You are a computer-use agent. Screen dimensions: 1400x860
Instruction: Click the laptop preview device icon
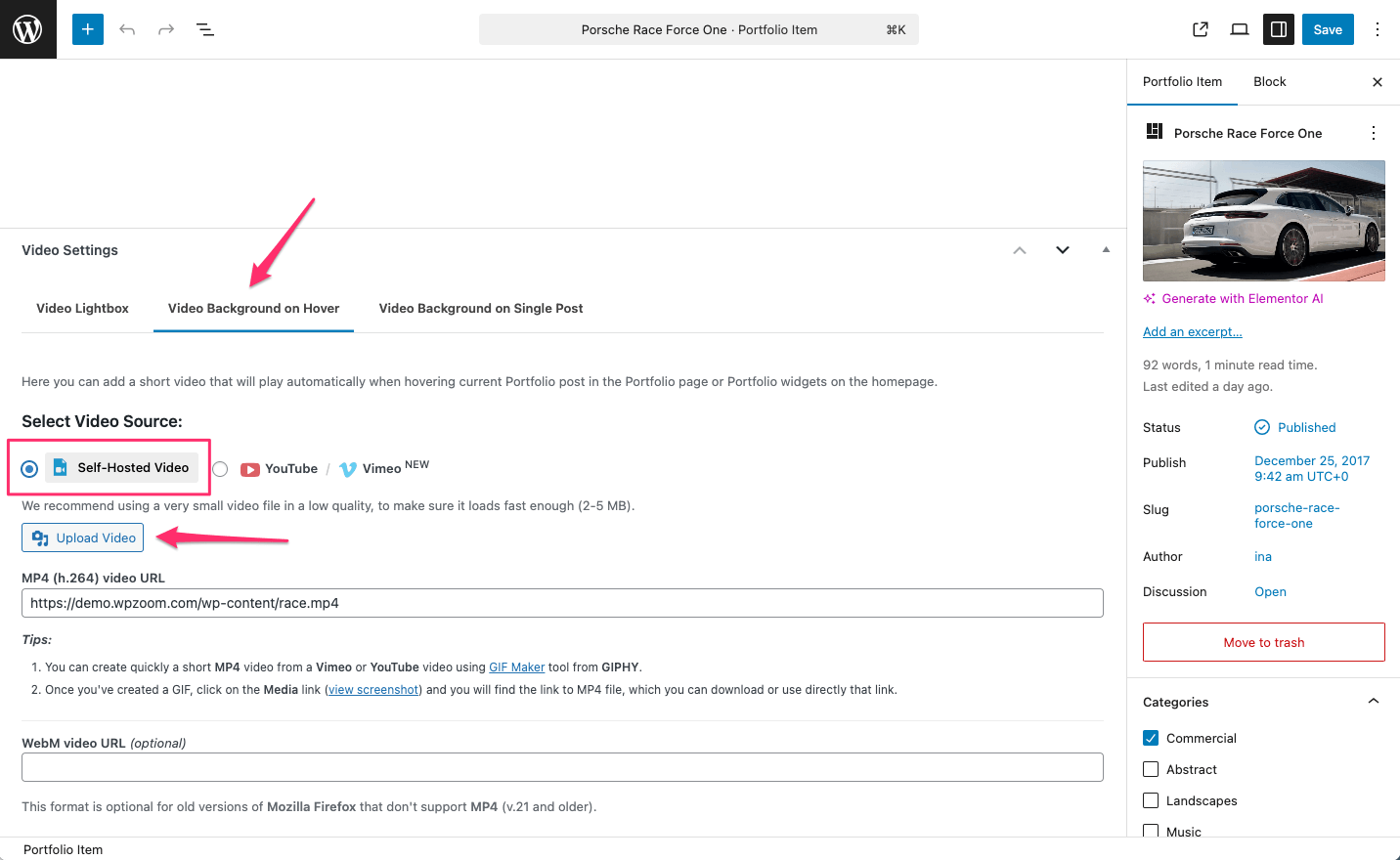tap(1240, 29)
